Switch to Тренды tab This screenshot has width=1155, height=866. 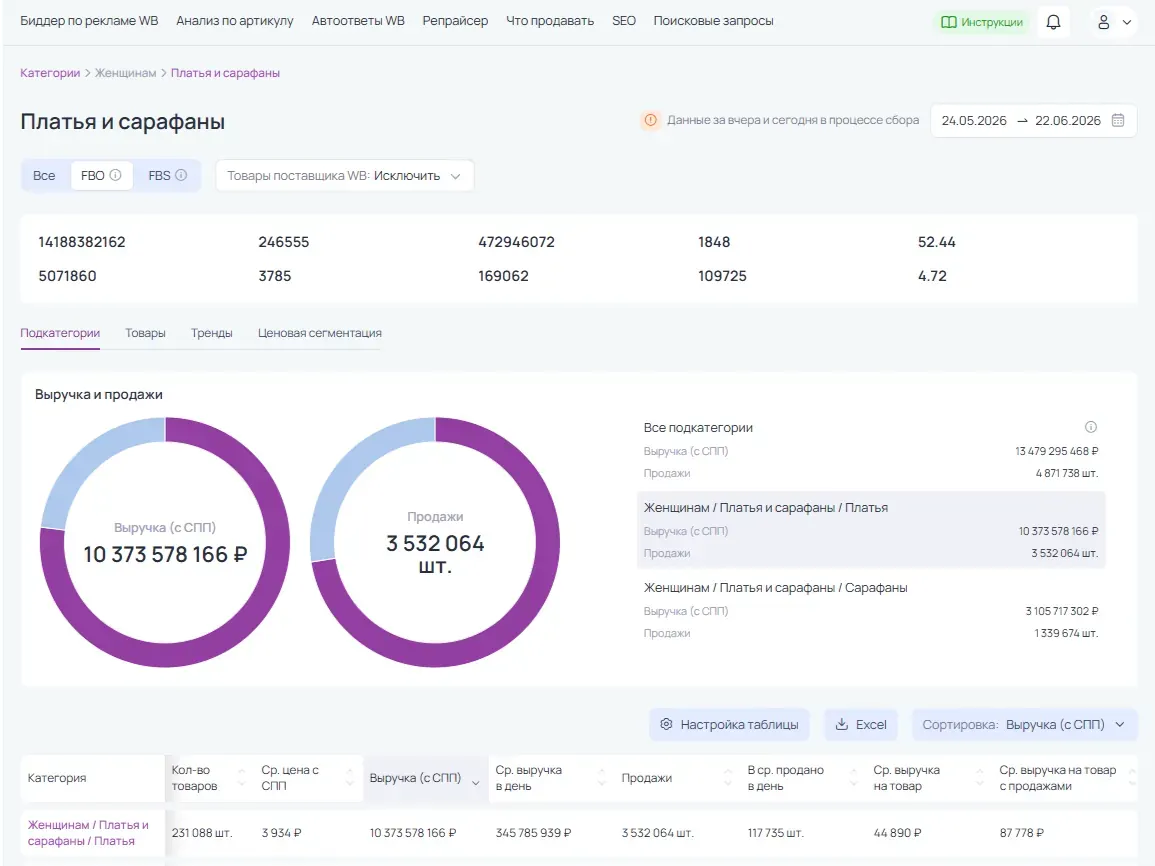211,333
